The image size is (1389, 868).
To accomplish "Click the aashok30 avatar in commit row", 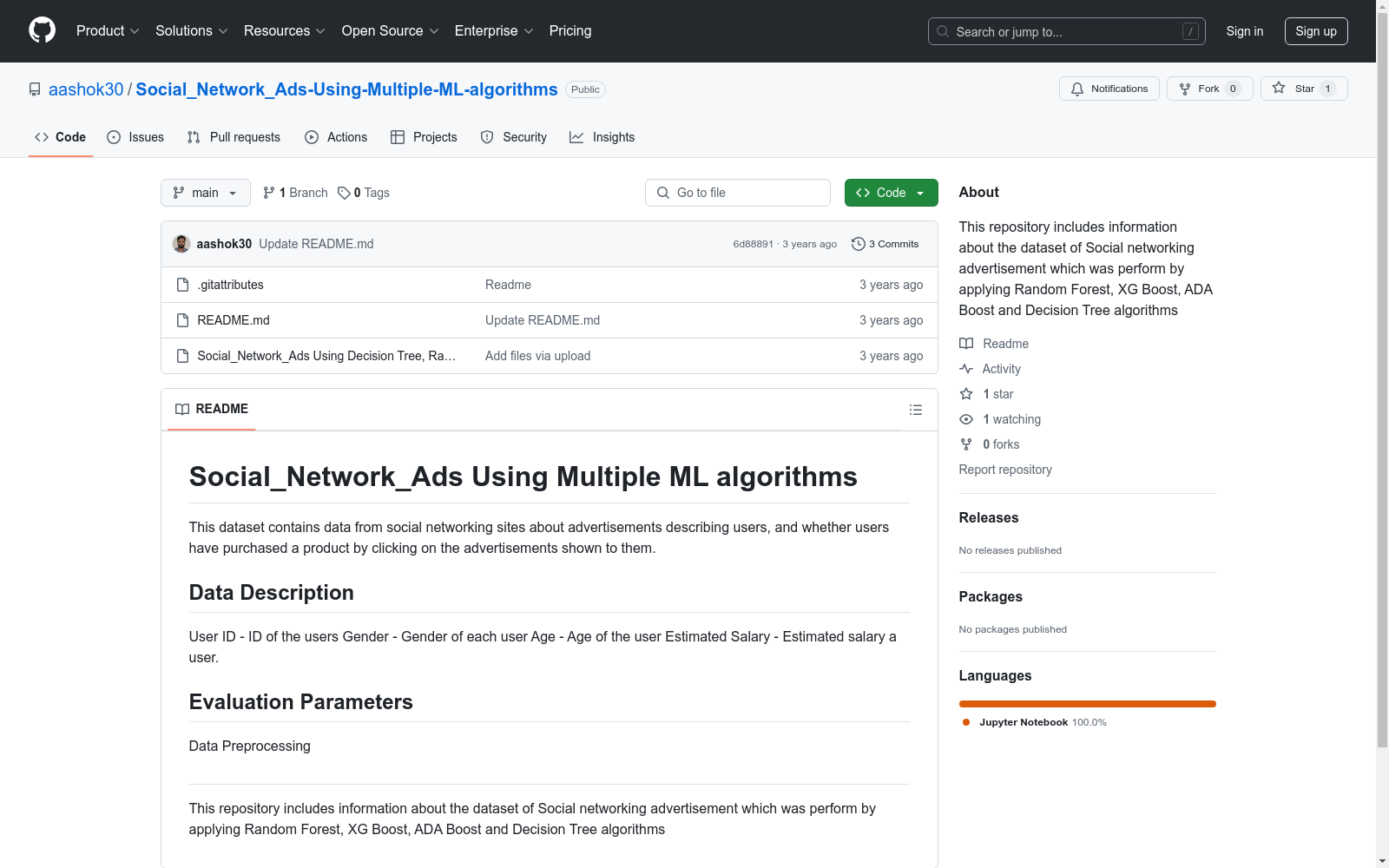I will tap(181, 244).
